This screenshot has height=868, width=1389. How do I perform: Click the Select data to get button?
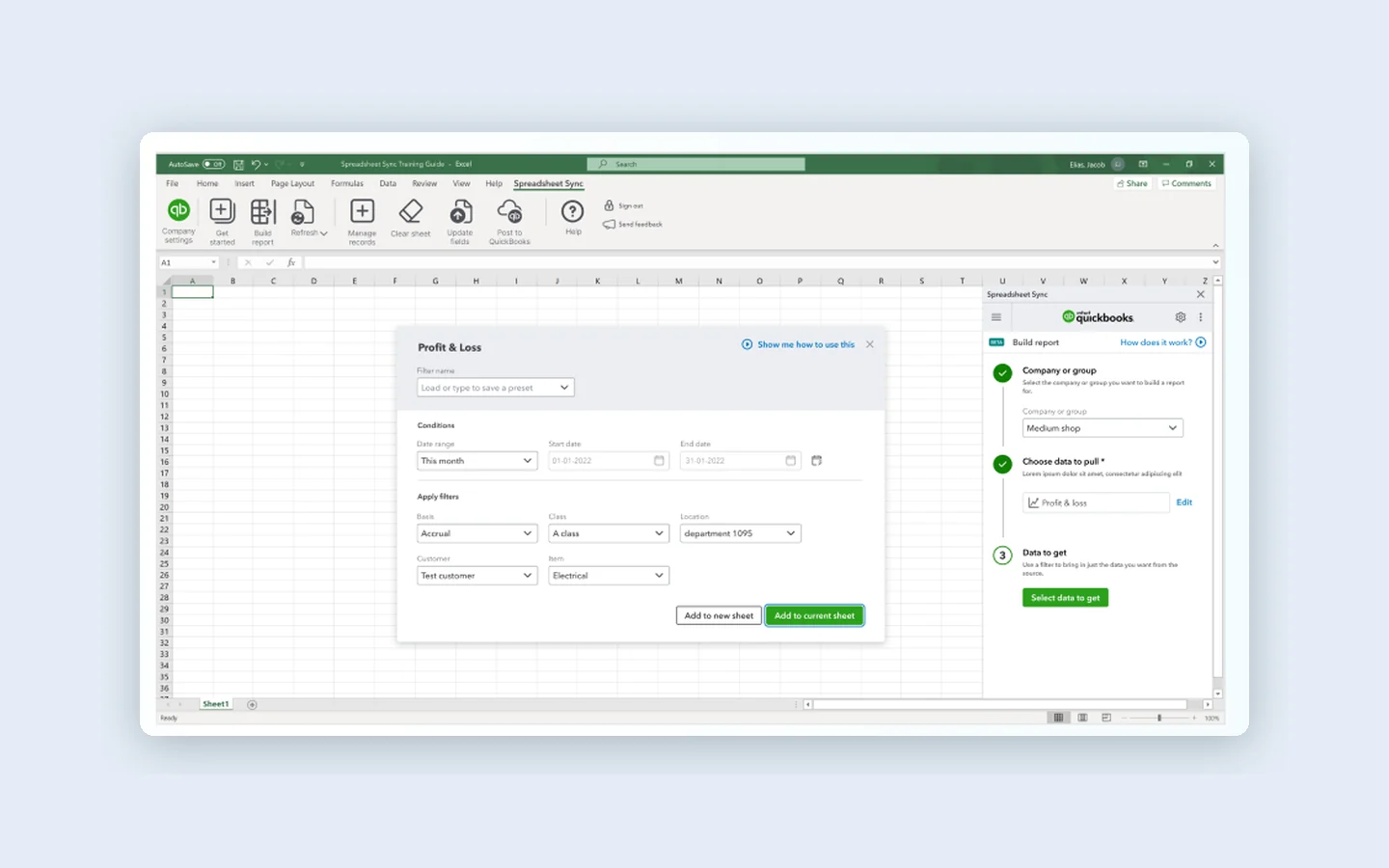click(x=1065, y=598)
